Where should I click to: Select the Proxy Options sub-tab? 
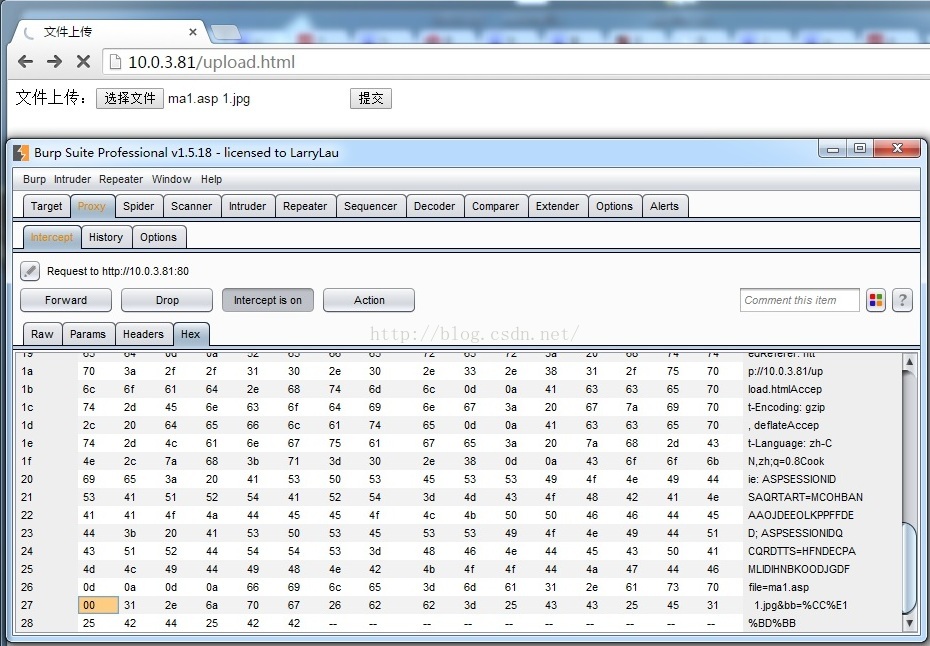tap(158, 237)
